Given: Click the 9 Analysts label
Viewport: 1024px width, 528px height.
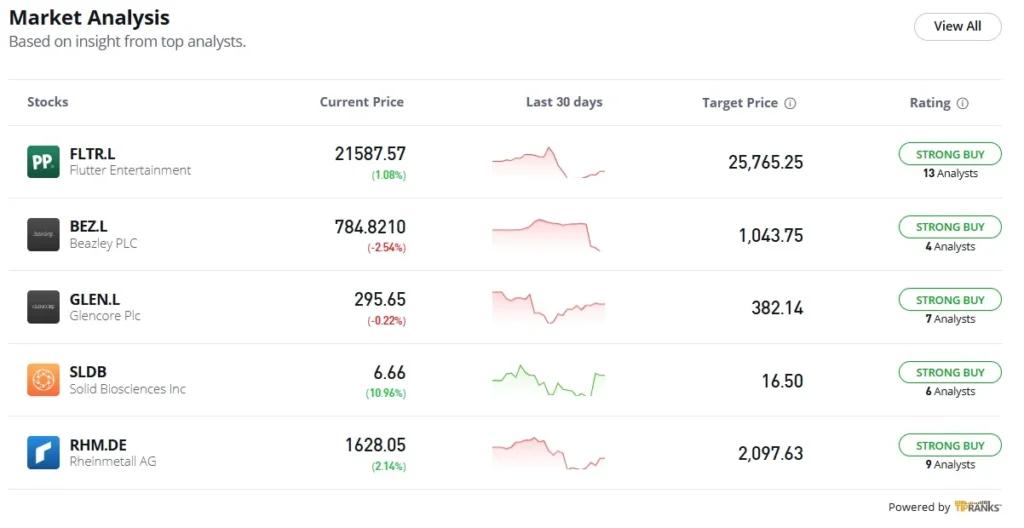Looking at the screenshot, I should coord(950,465).
